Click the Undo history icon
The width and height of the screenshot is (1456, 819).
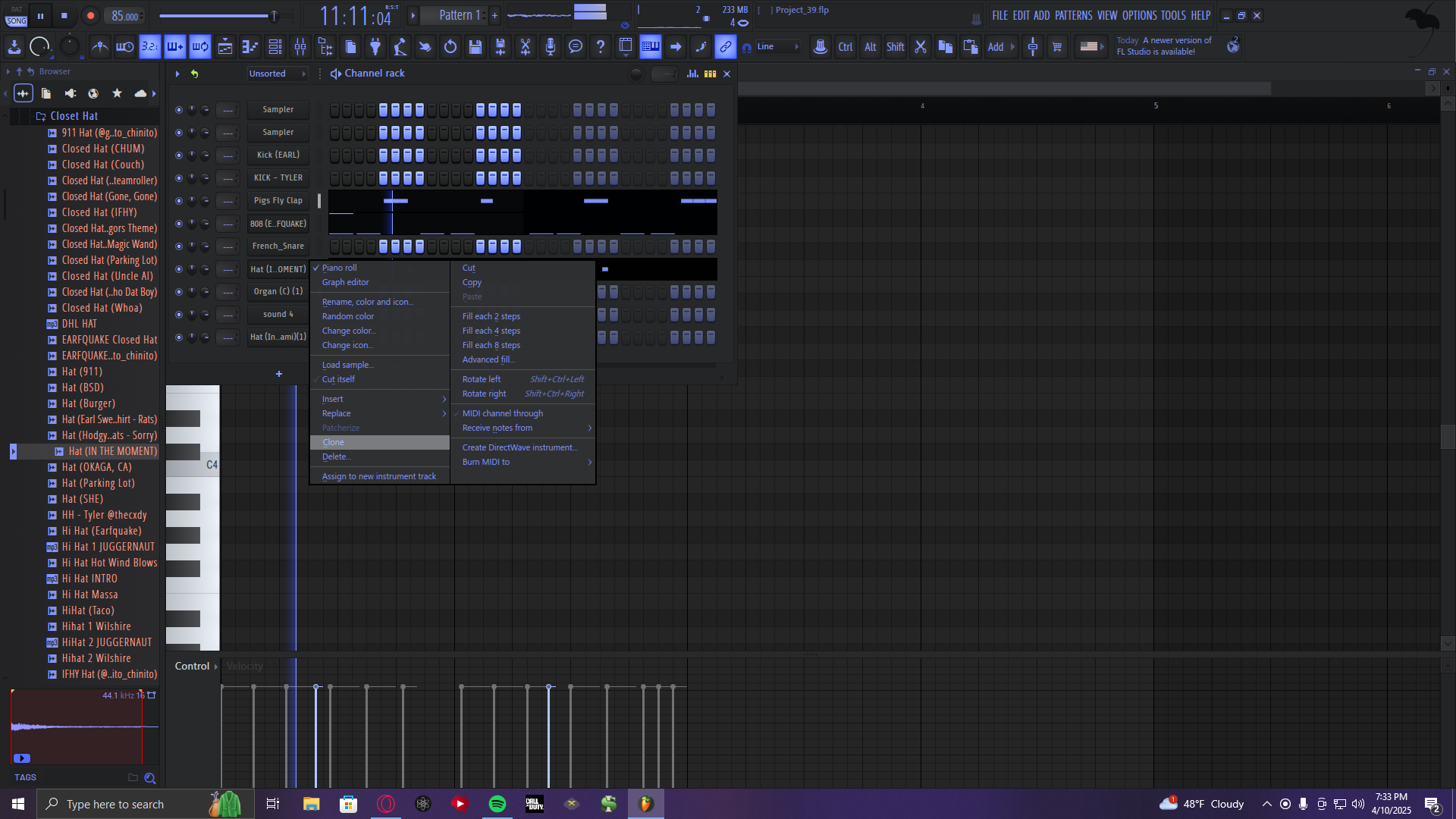tap(450, 47)
